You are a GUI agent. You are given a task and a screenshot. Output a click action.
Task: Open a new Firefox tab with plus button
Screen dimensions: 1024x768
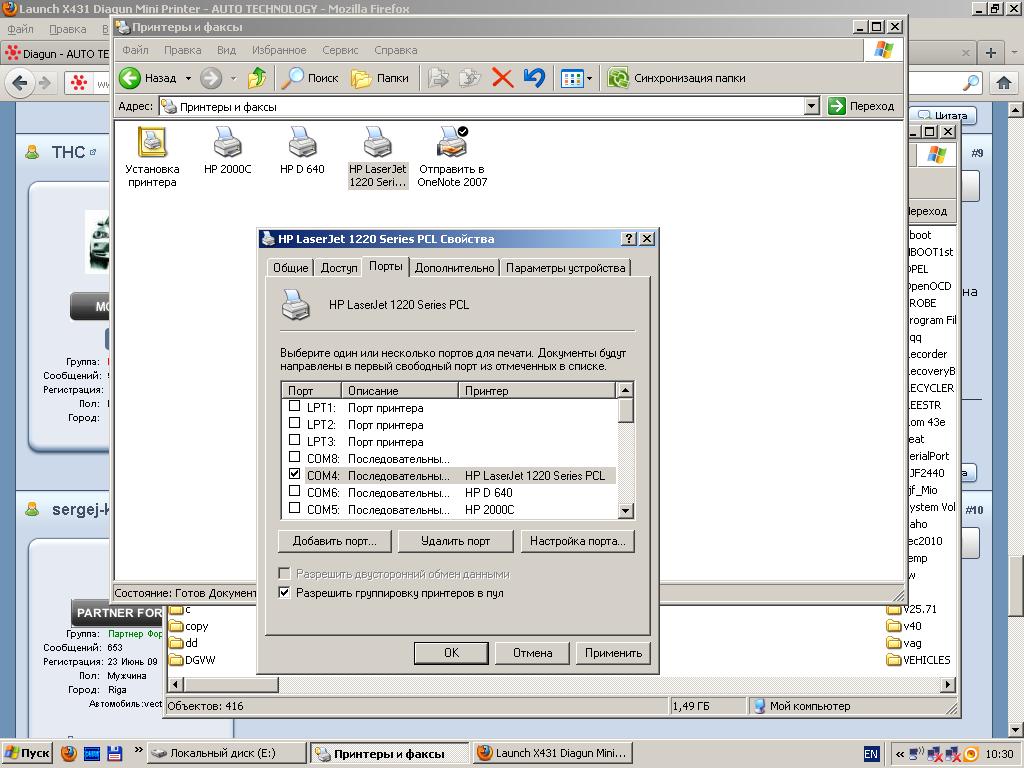(991, 53)
